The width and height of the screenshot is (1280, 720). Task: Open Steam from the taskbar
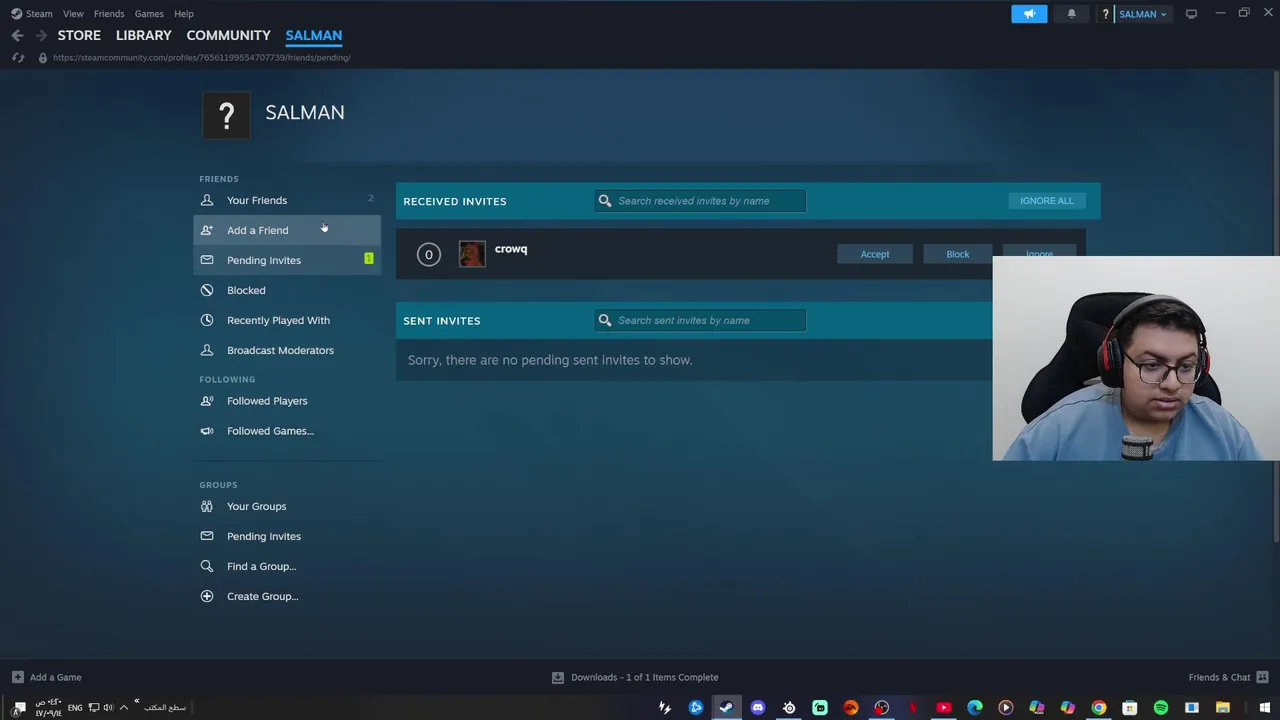[727, 708]
